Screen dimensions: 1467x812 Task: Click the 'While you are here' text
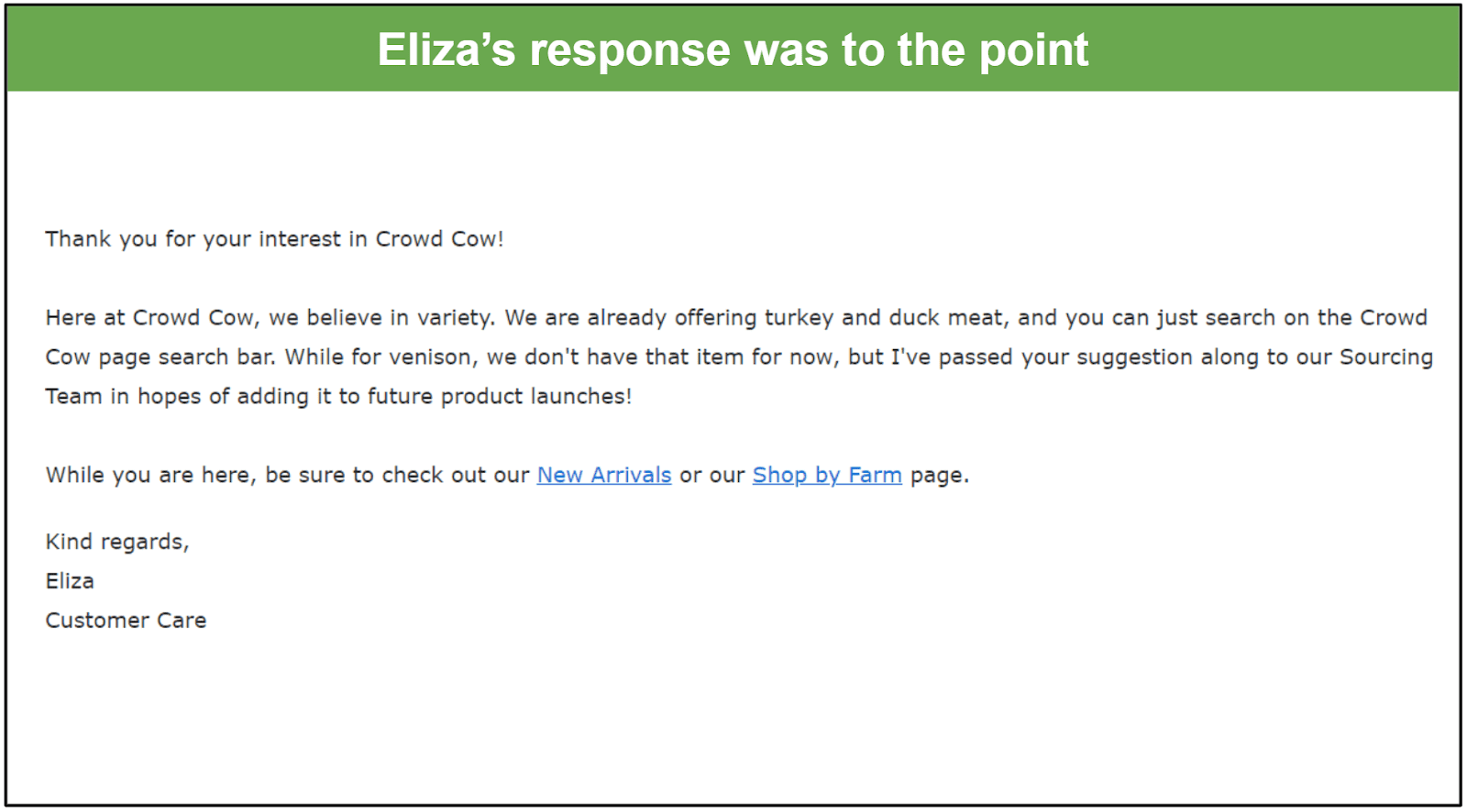pyautogui.click(x=150, y=475)
